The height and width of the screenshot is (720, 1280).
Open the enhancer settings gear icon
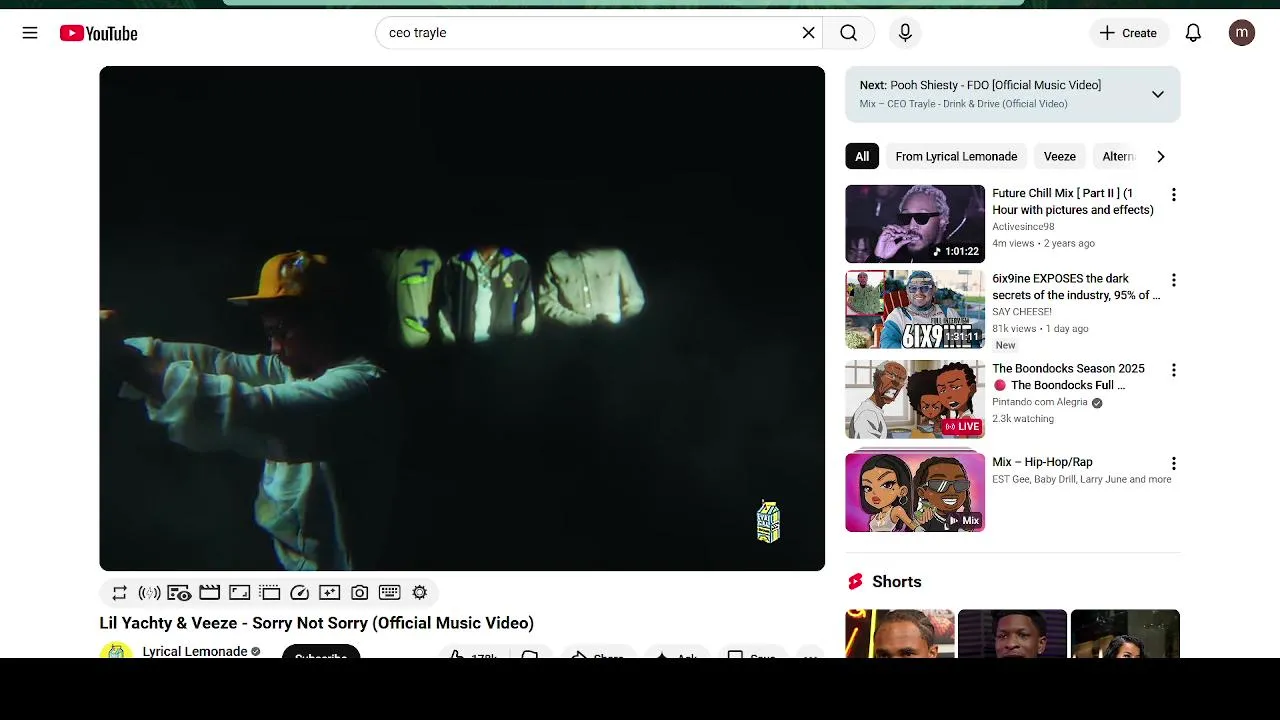point(419,593)
